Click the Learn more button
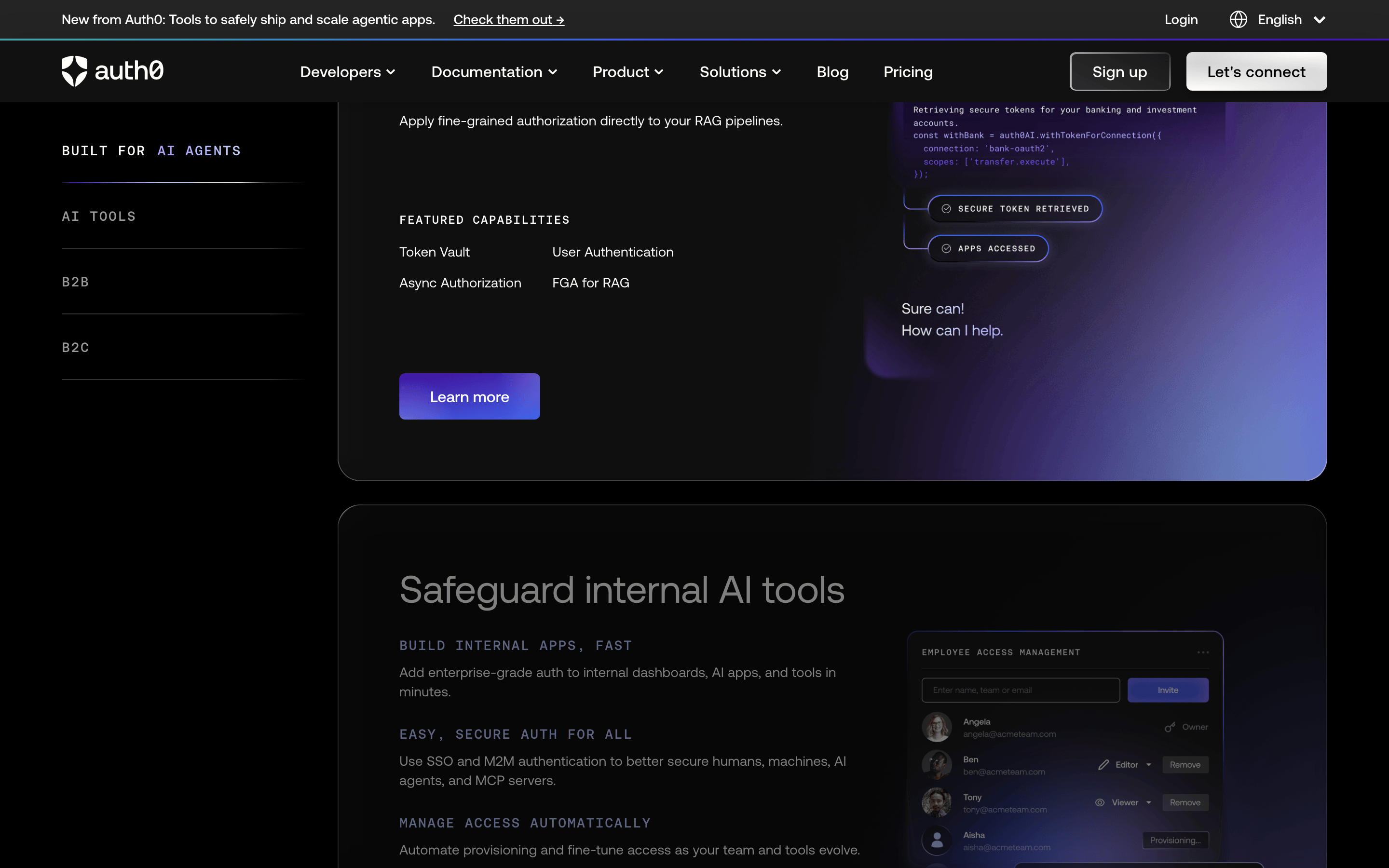This screenshot has width=1389, height=868. (469, 397)
